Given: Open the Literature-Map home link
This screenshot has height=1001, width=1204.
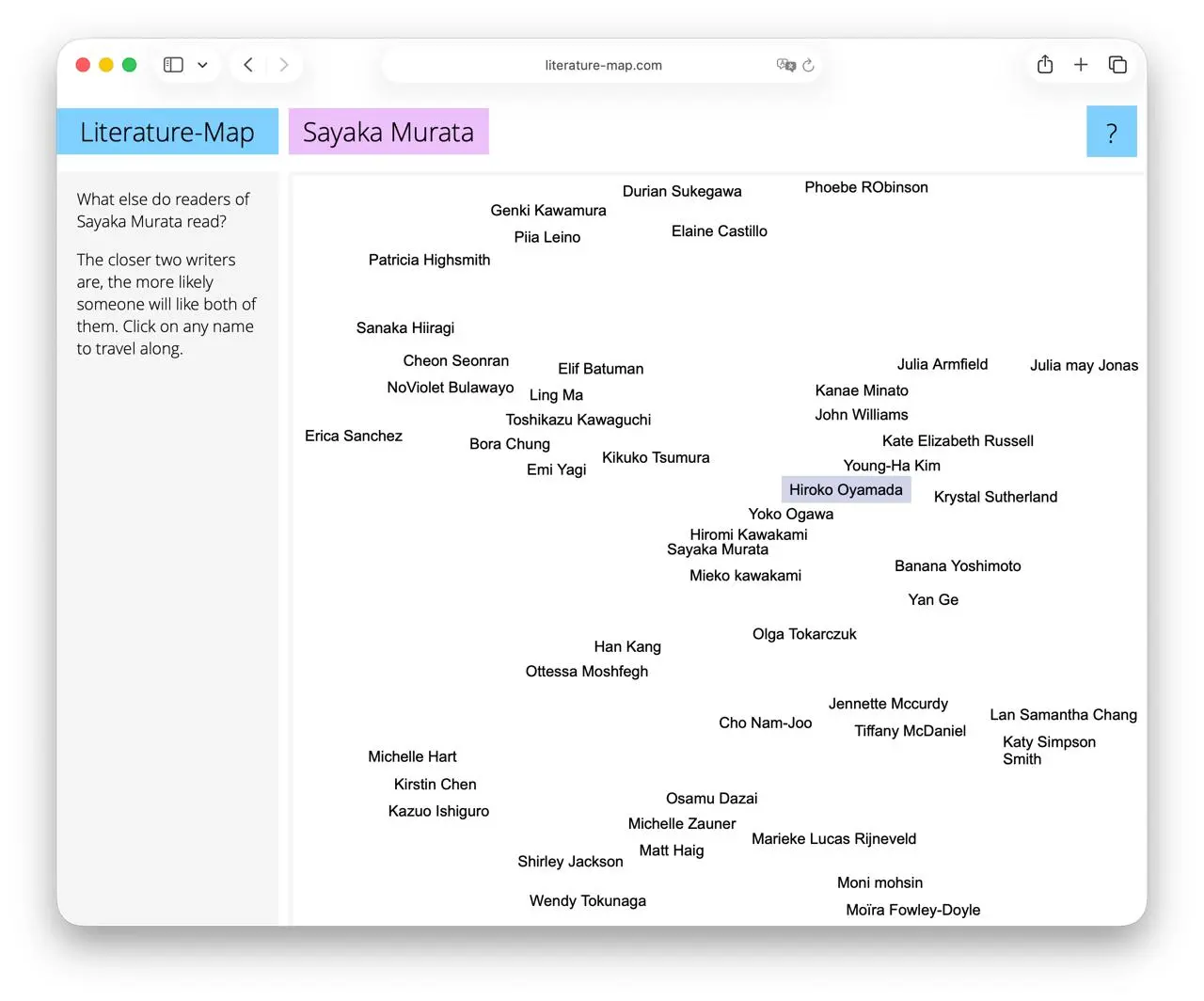Looking at the screenshot, I should (167, 132).
